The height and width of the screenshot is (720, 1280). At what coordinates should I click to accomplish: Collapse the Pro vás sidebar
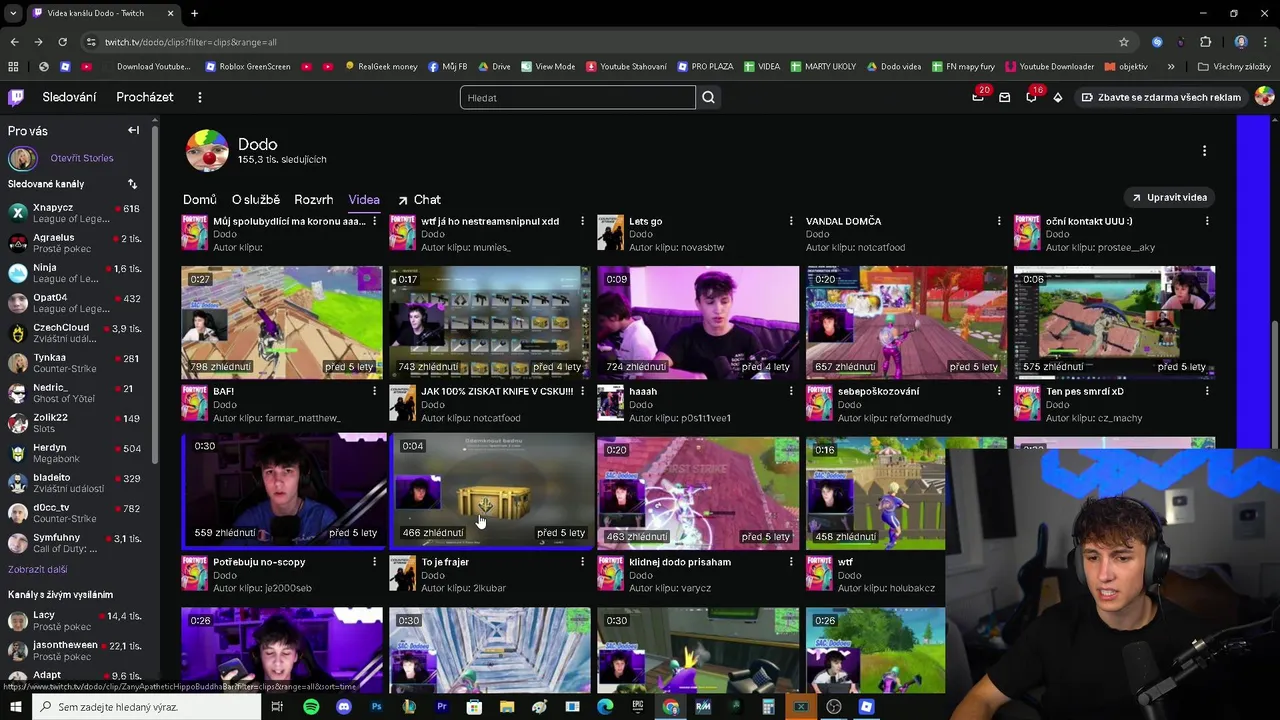tap(133, 130)
